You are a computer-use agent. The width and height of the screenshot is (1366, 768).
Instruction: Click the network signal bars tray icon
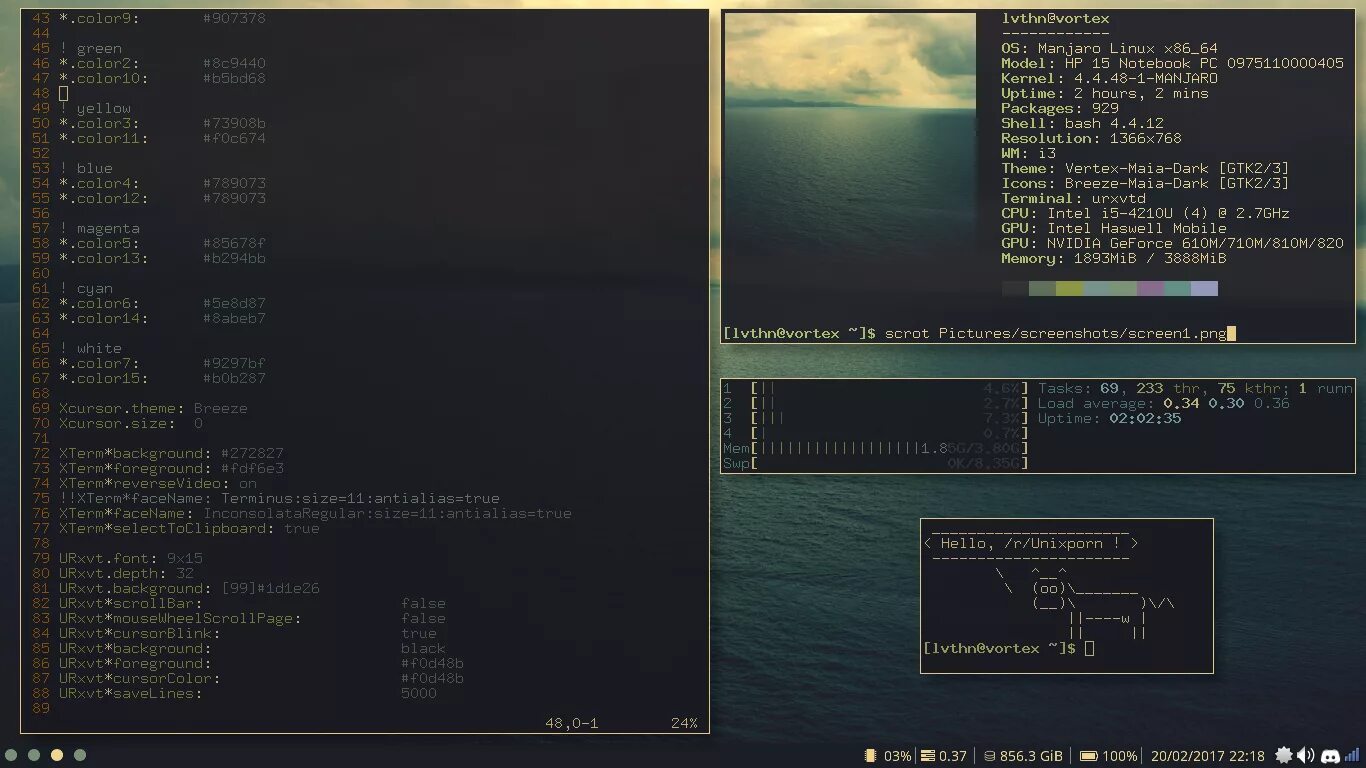1352,756
